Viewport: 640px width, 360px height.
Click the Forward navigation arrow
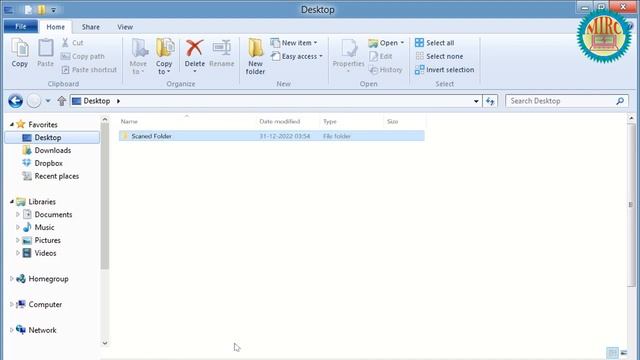[x=34, y=101]
